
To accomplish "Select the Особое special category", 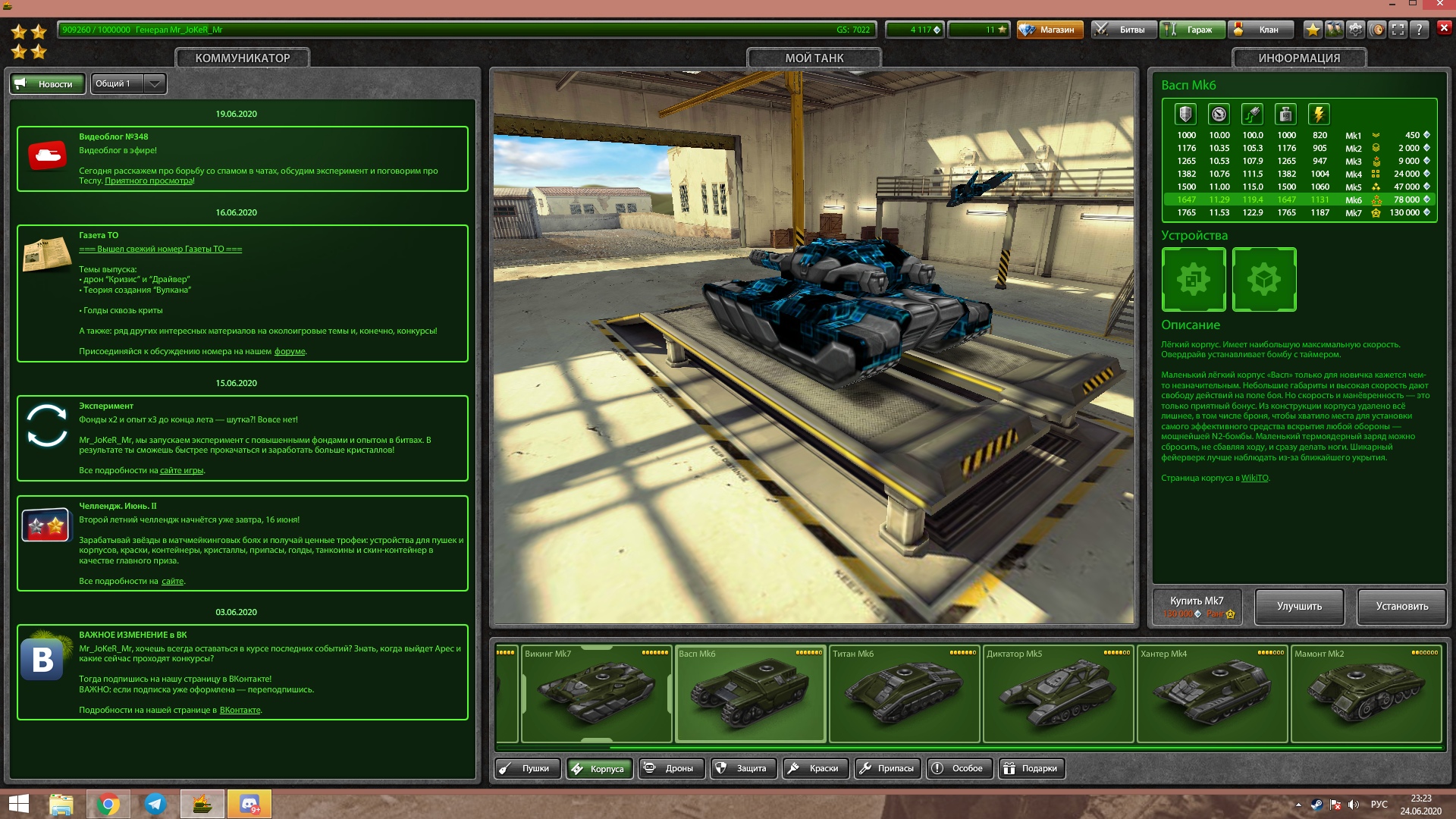I will [959, 768].
